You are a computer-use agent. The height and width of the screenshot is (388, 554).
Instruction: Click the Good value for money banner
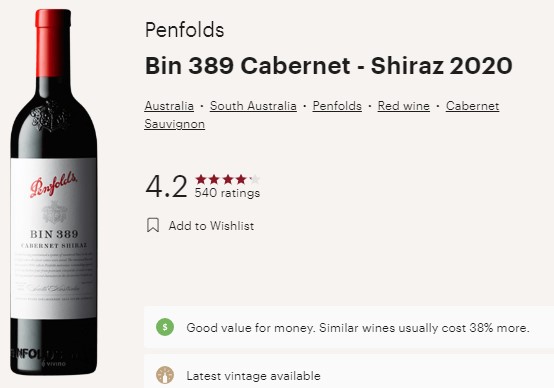click(x=349, y=327)
